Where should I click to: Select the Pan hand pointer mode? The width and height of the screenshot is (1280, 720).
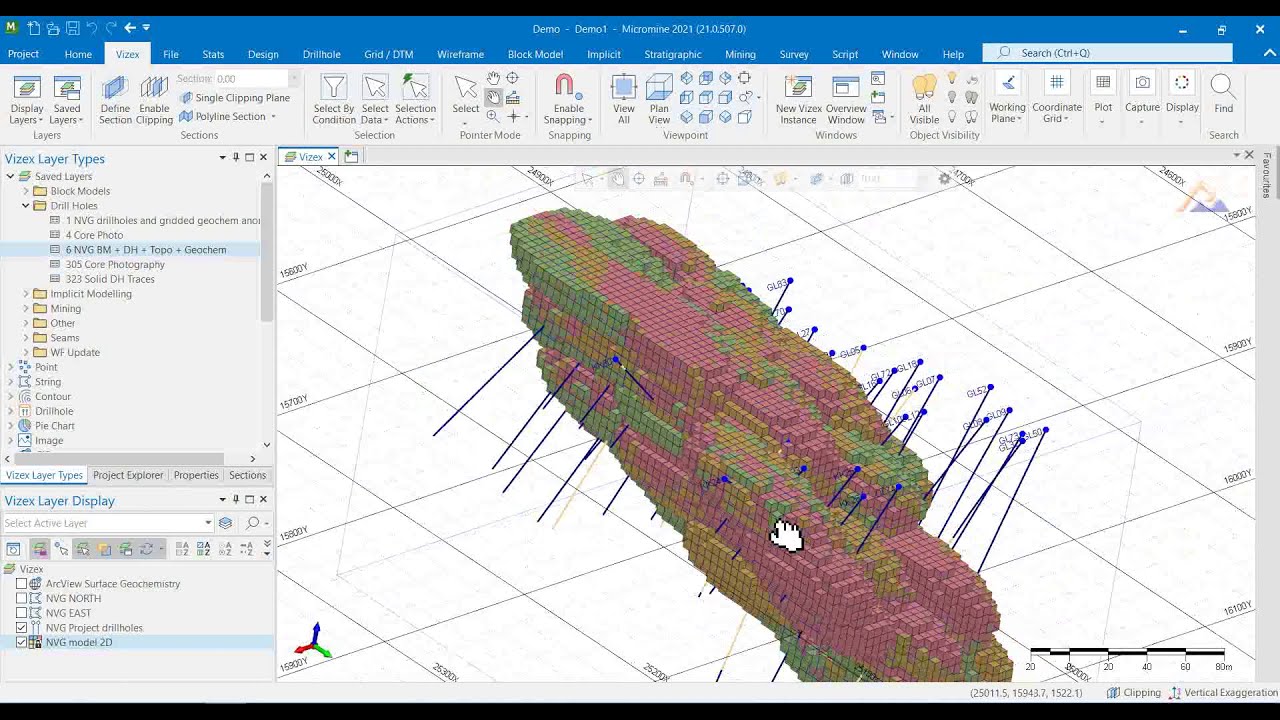click(493, 97)
